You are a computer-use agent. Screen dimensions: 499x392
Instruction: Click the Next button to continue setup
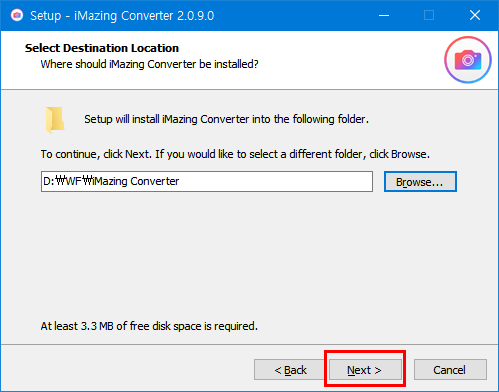pyautogui.click(x=365, y=370)
